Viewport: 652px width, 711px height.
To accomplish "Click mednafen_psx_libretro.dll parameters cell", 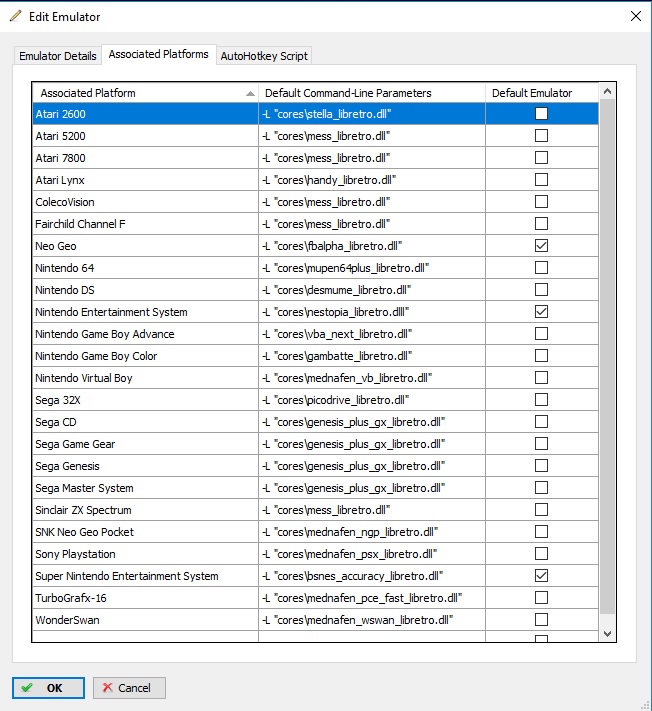I will [x=372, y=554].
